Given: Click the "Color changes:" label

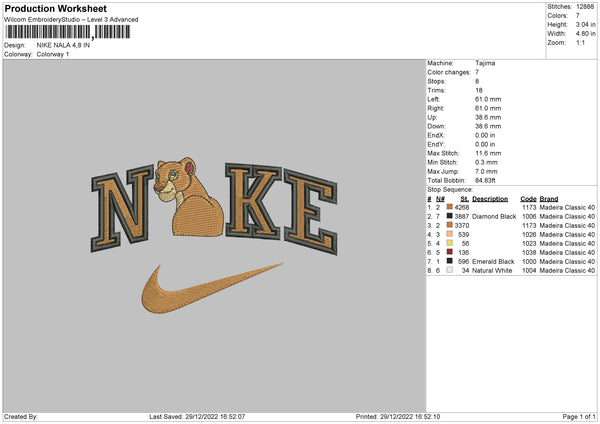Looking at the screenshot, I should (449, 72).
